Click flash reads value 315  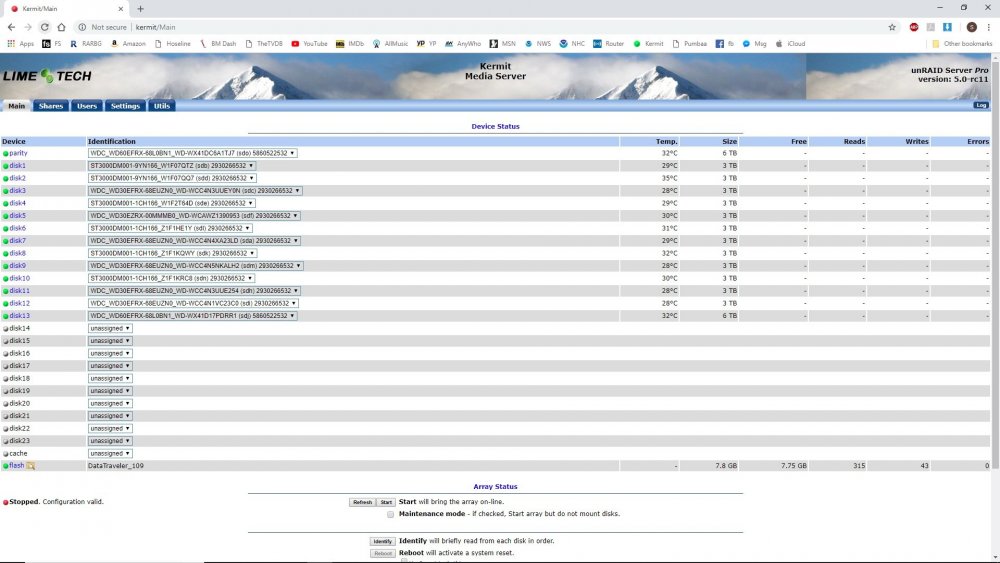pos(859,466)
